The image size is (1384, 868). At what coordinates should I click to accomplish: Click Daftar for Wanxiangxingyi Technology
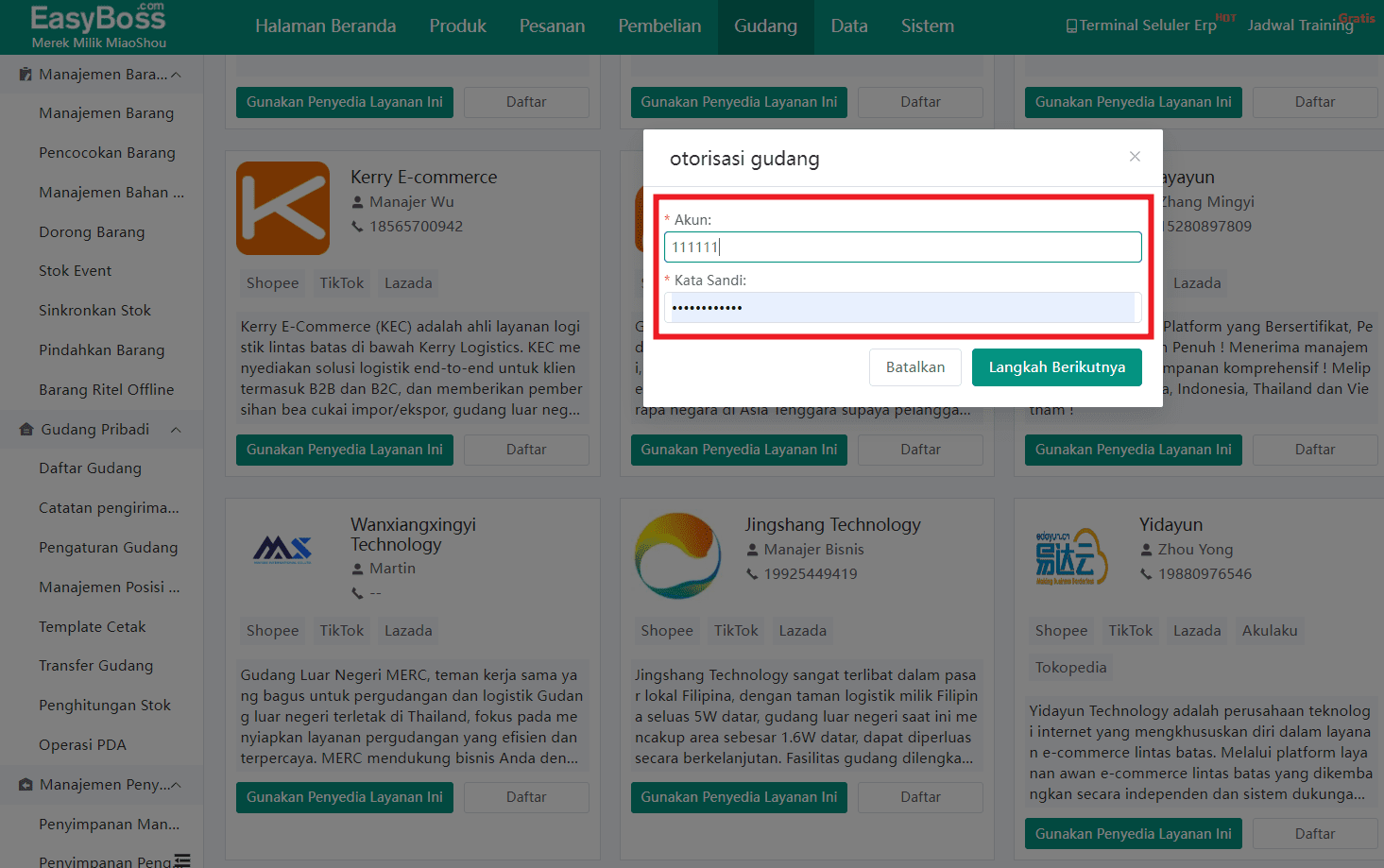(x=526, y=797)
